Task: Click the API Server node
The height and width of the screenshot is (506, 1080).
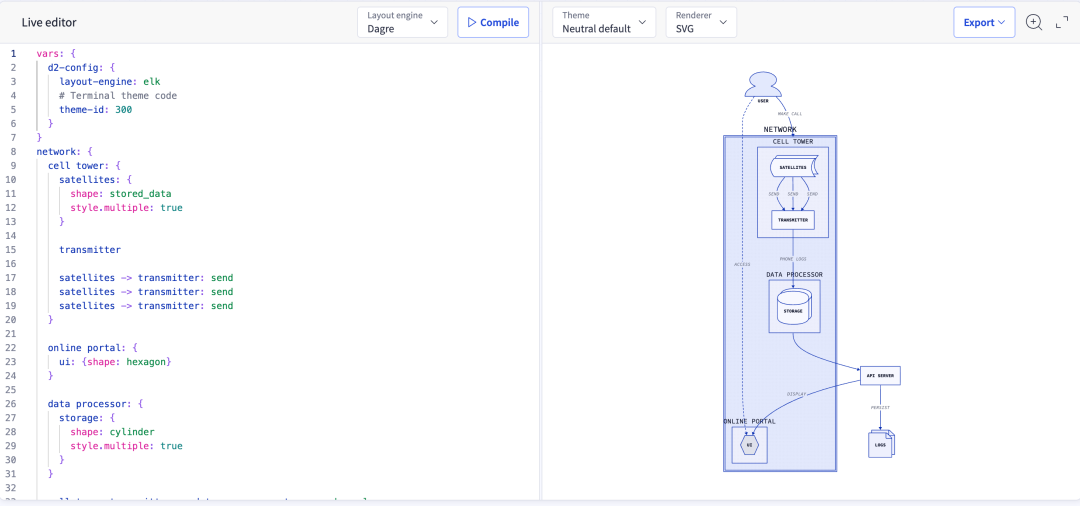Action: tap(880, 376)
